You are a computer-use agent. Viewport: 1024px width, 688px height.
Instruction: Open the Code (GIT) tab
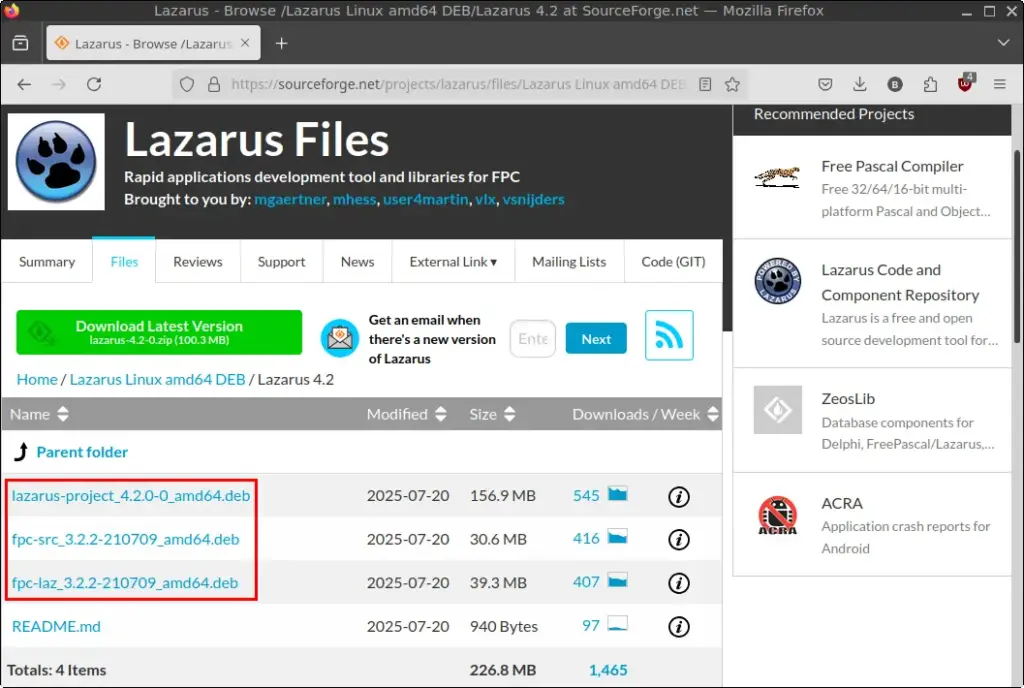(673, 262)
